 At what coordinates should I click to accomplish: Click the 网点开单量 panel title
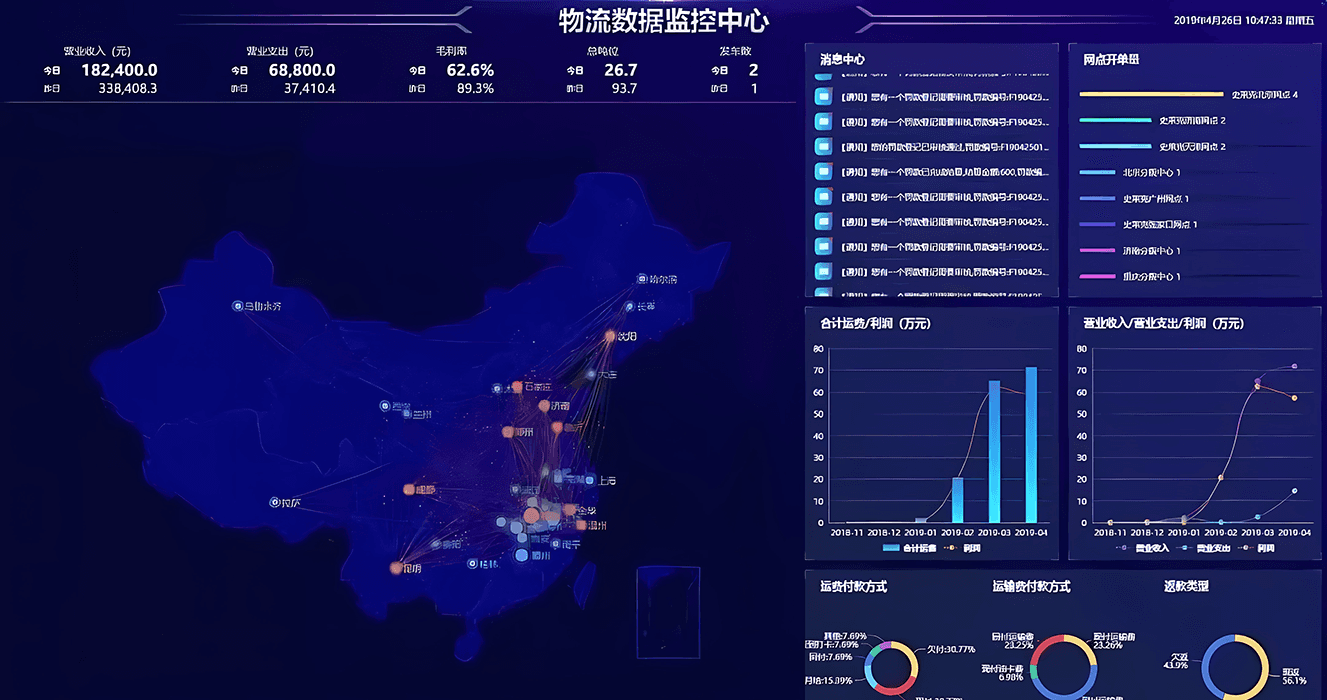[1111, 60]
